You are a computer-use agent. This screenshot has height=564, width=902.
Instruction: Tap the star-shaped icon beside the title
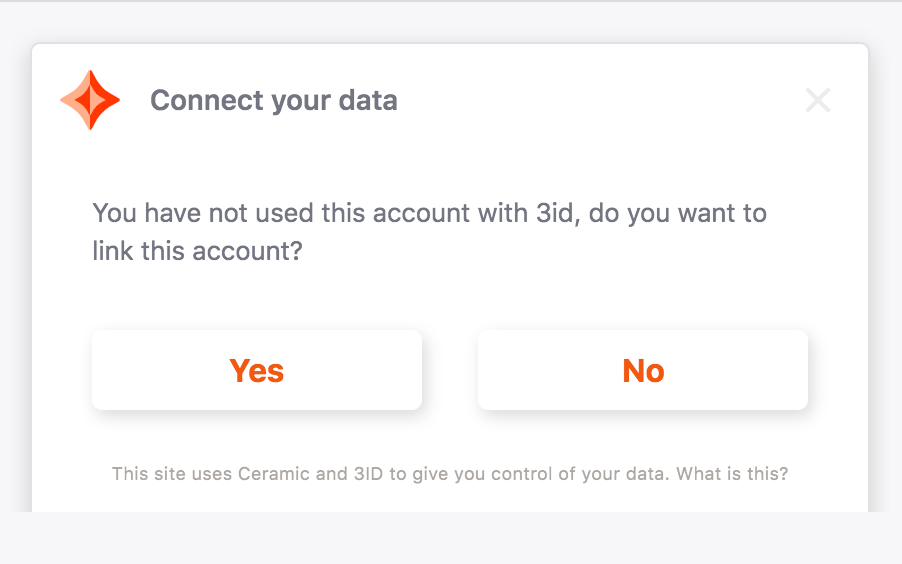pos(90,100)
